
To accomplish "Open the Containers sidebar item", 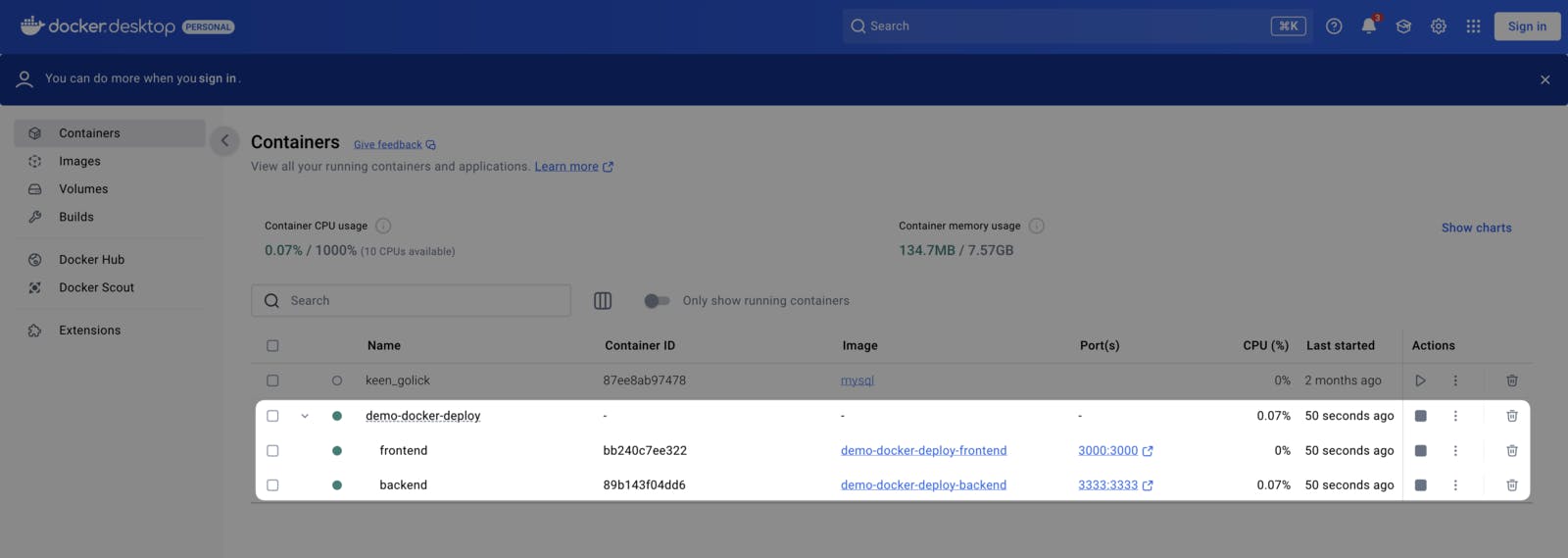I will pos(110,133).
